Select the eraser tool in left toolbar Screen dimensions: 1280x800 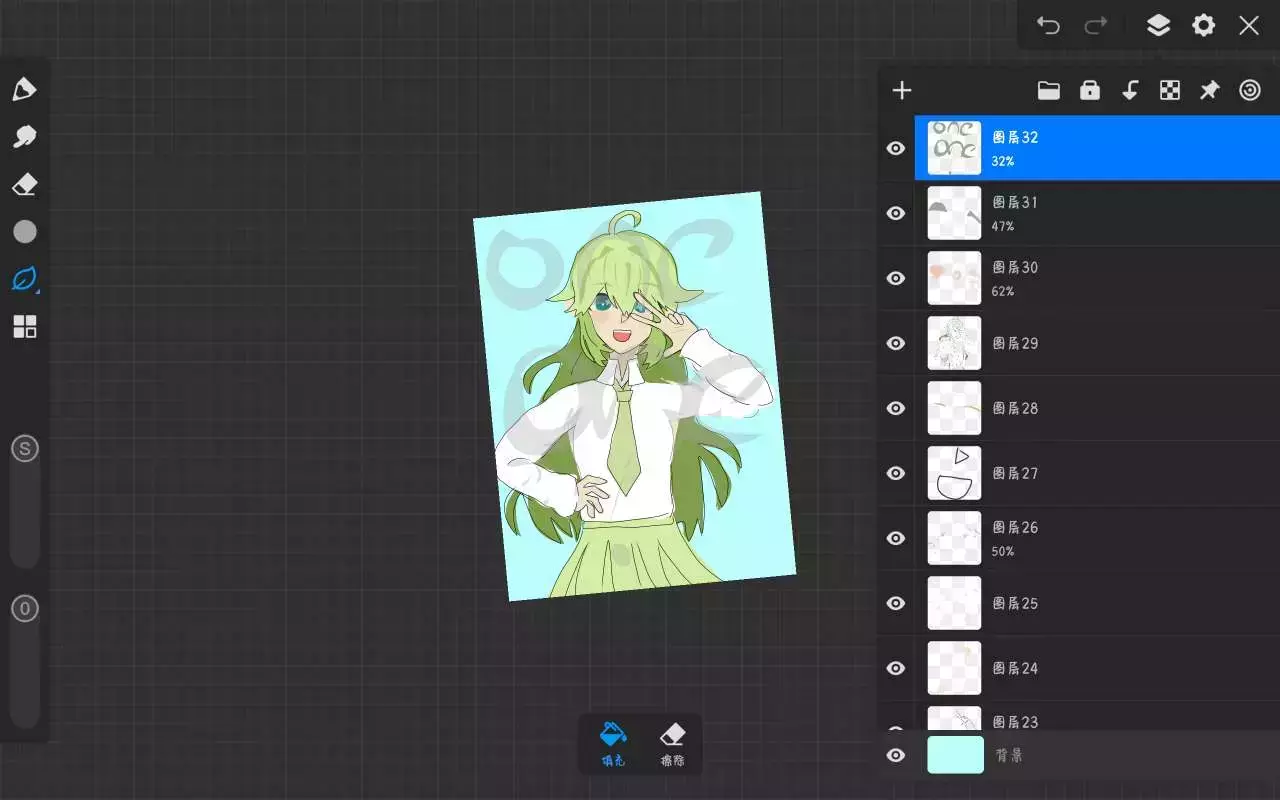(24, 185)
